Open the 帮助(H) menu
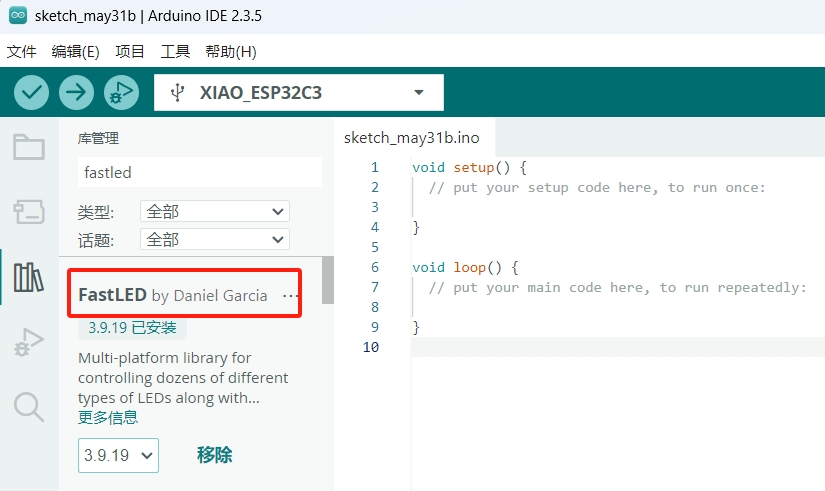Screen dimensions: 825x491 [231, 52]
